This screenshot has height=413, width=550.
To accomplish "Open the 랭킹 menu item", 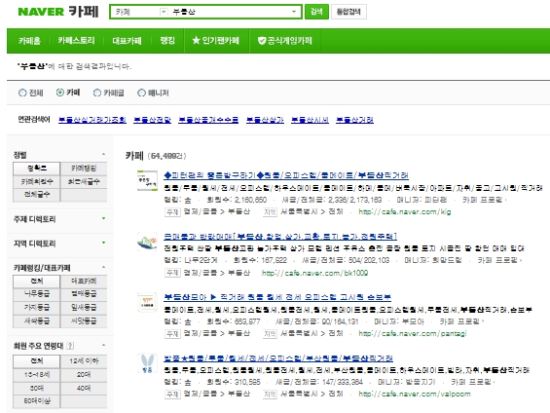I will click(167, 41).
